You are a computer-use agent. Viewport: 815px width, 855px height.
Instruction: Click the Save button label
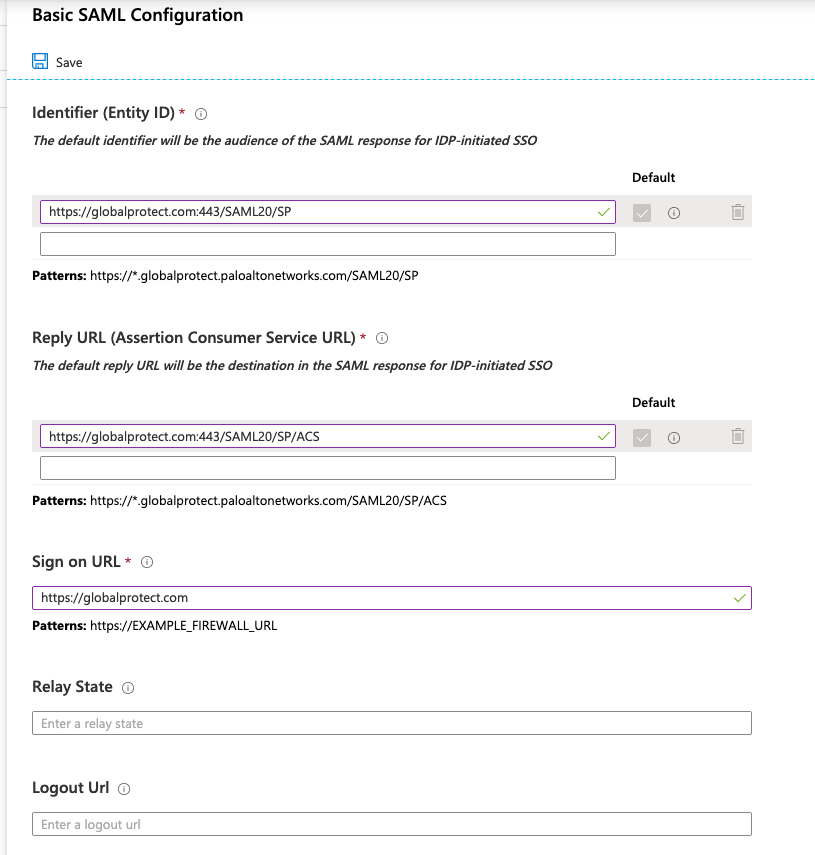tap(69, 62)
